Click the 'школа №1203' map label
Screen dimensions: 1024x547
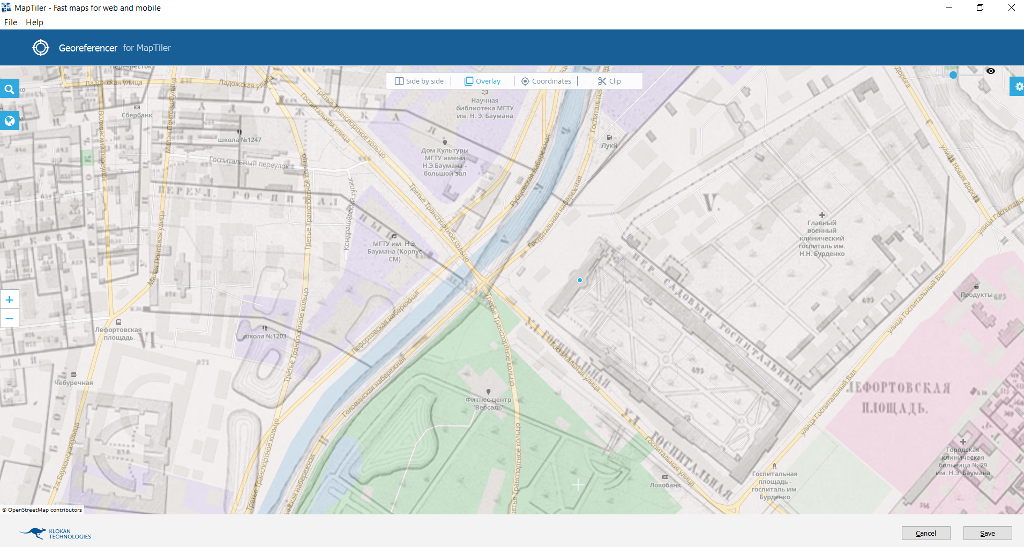(264, 336)
